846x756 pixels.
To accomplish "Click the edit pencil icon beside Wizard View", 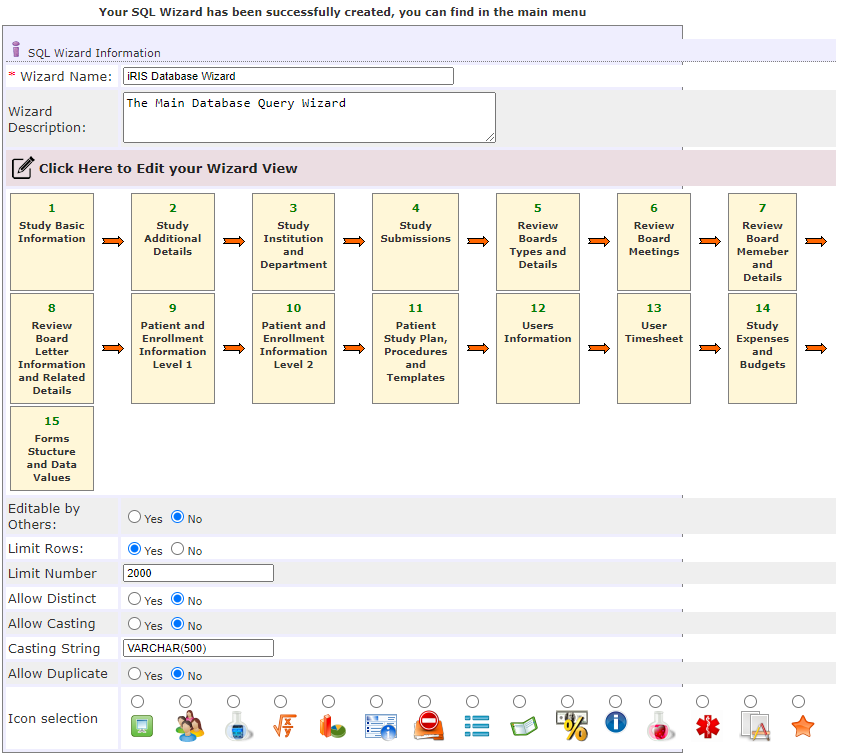I will [x=23, y=168].
